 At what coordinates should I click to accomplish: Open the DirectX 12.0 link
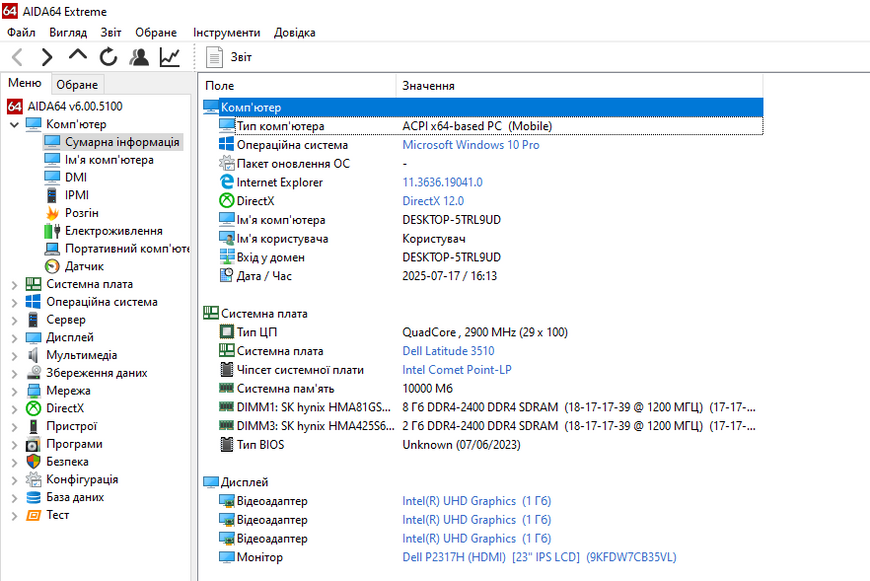tap(433, 201)
